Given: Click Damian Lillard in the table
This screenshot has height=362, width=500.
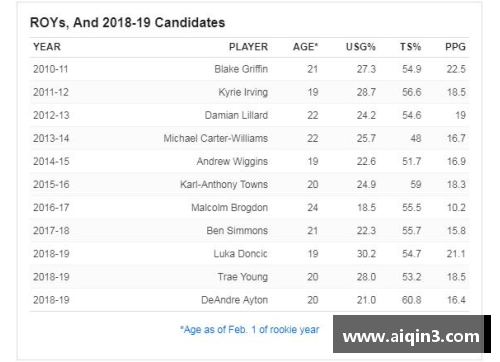Looking at the screenshot, I should (236, 115).
